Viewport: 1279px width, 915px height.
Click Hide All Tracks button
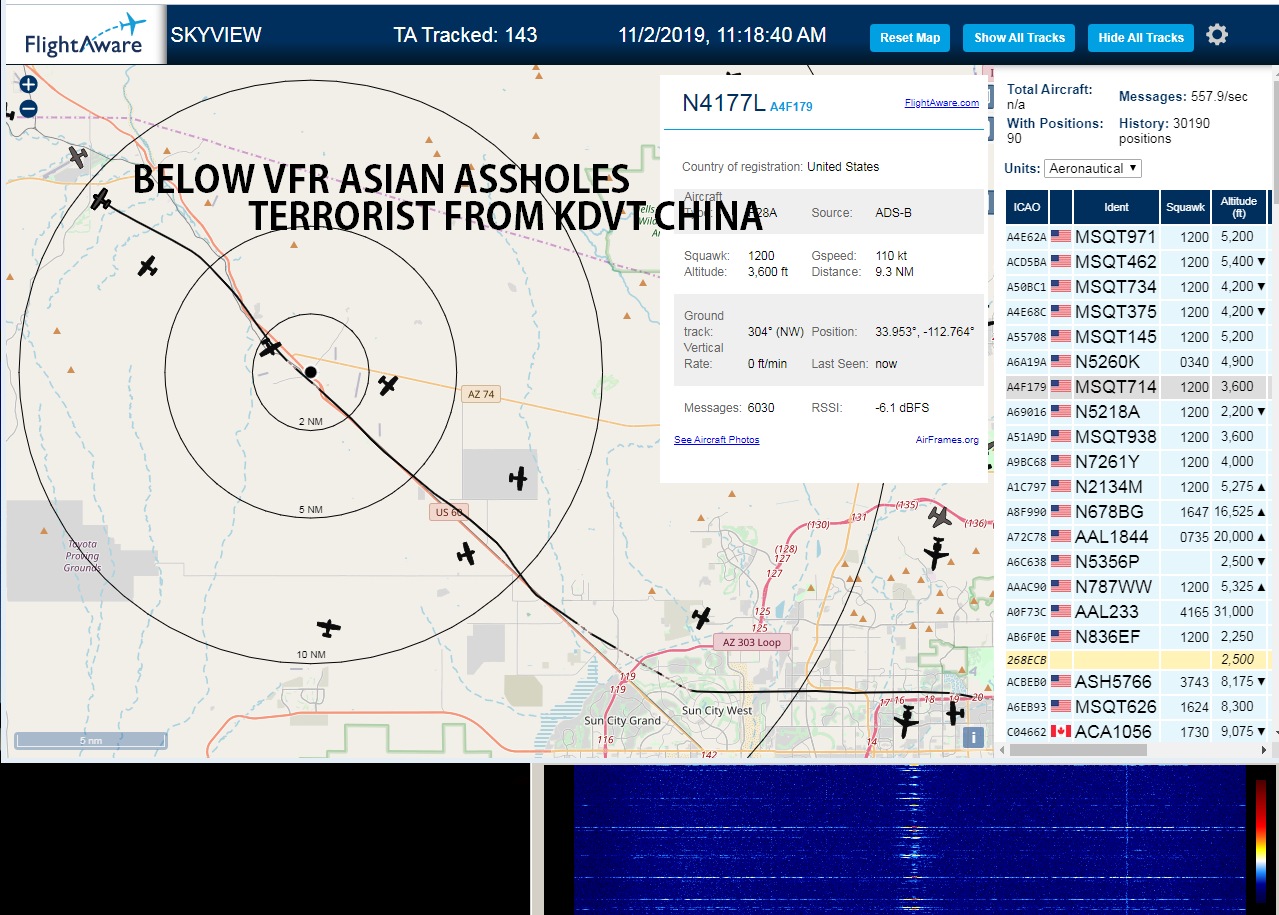click(x=1141, y=38)
